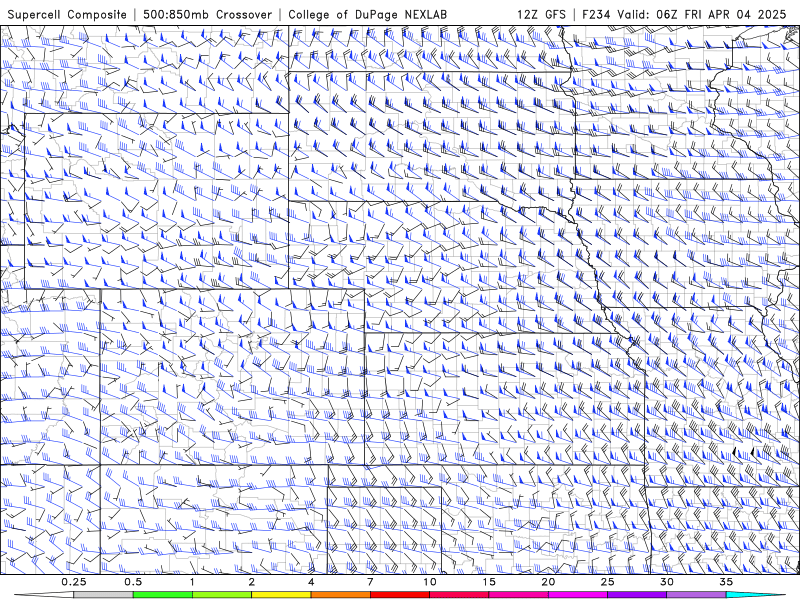800x600 pixels.
Task: Click the legend value 7
Action: tap(370, 582)
